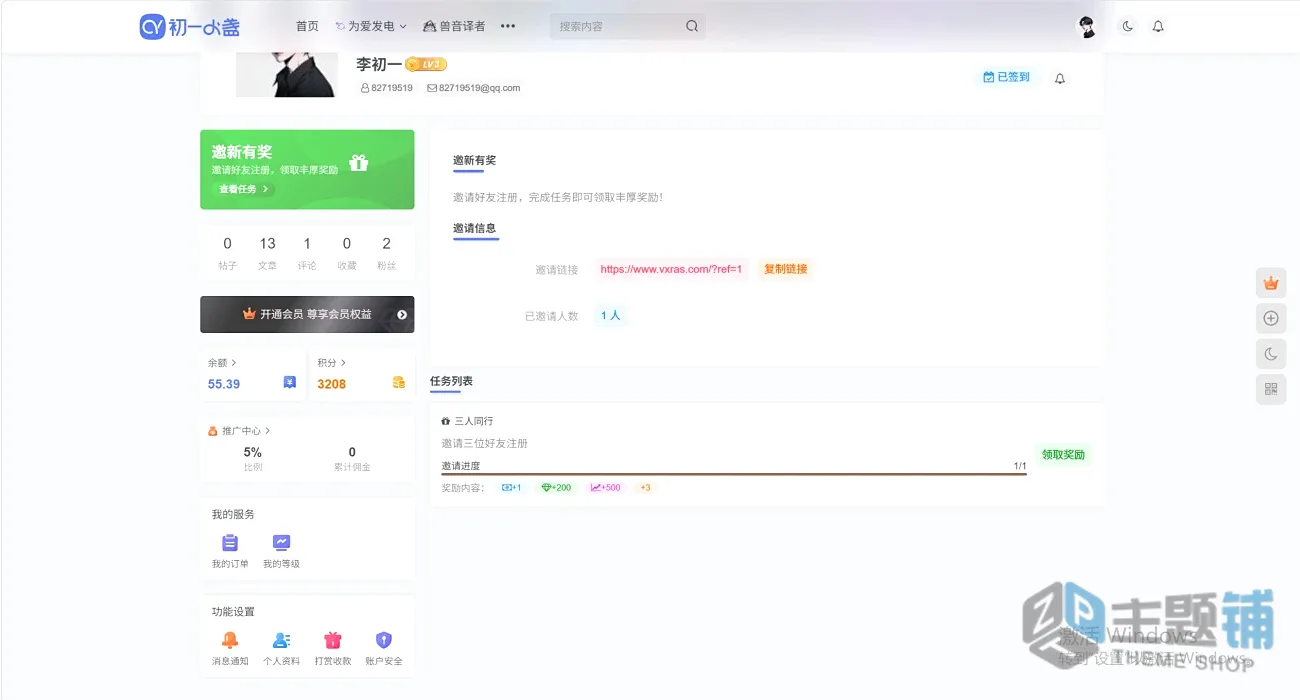Go to the 首页 nav item
The height and width of the screenshot is (700, 1300).
click(307, 26)
